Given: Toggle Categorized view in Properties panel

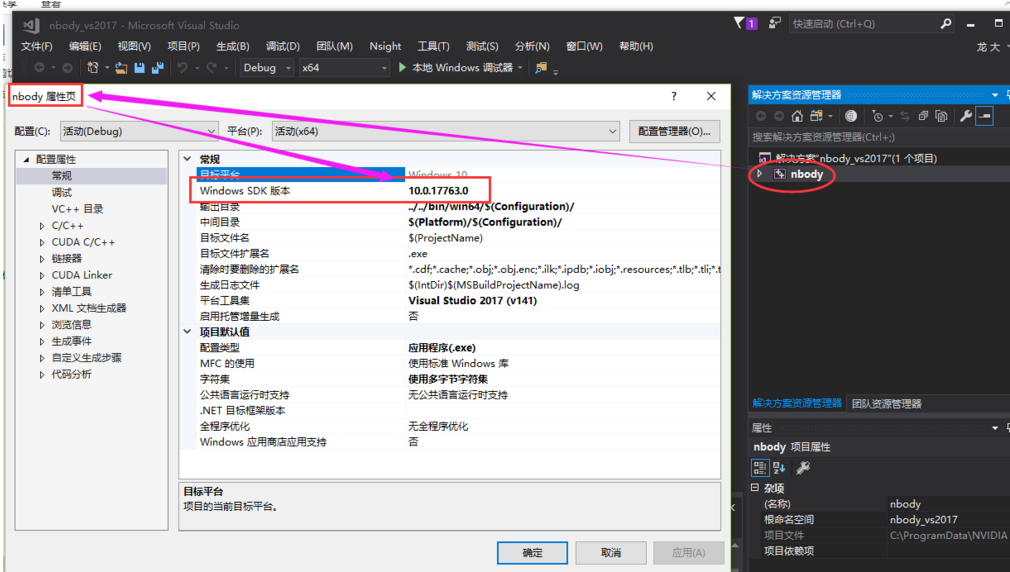Looking at the screenshot, I should pyautogui.click(x=760, y=468).
